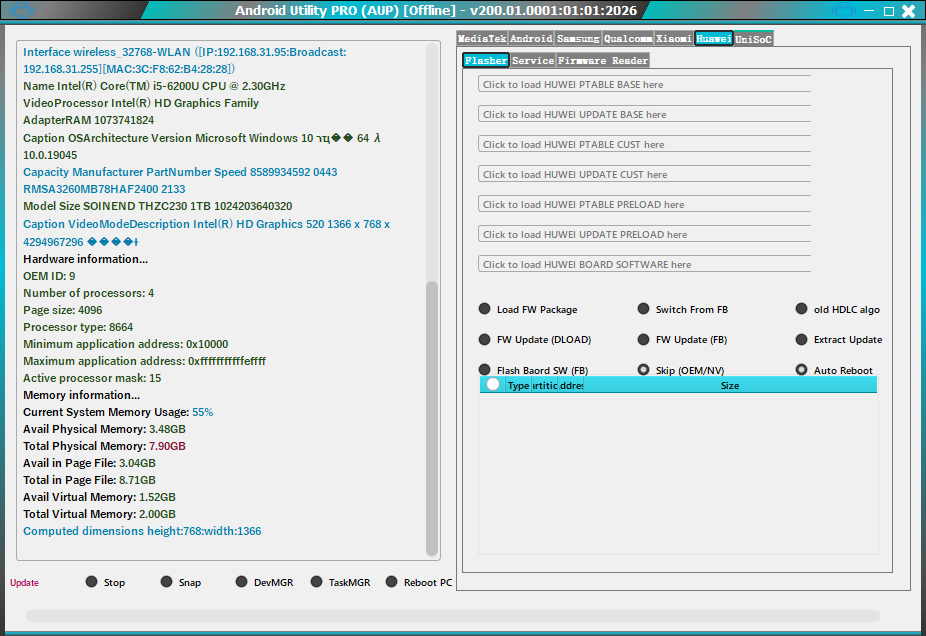Choose FW Update (DLOAD) mode
This screenshot has width=926, height=636.
[x=485, y=340]
